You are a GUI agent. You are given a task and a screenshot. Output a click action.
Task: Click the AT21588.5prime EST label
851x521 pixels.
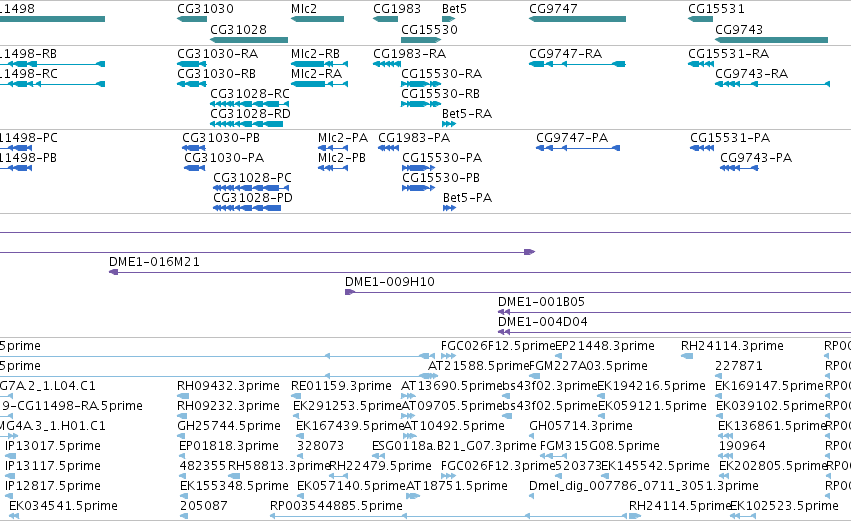pos(479,366)
